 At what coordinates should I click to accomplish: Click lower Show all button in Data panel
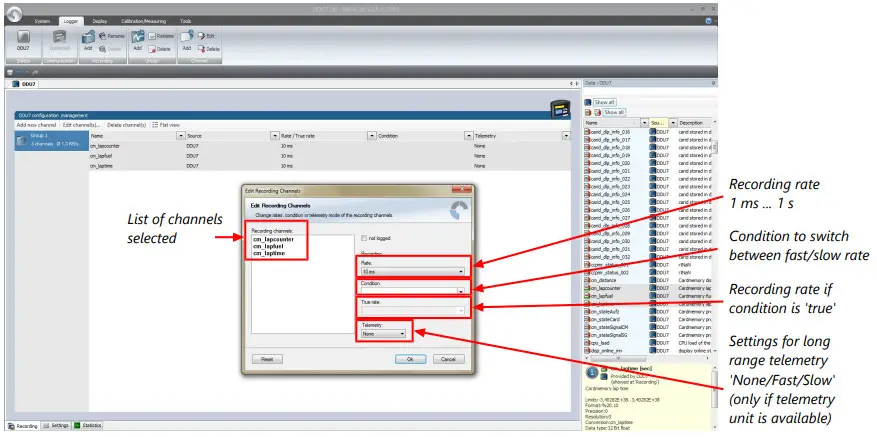(x=614, y=112)
